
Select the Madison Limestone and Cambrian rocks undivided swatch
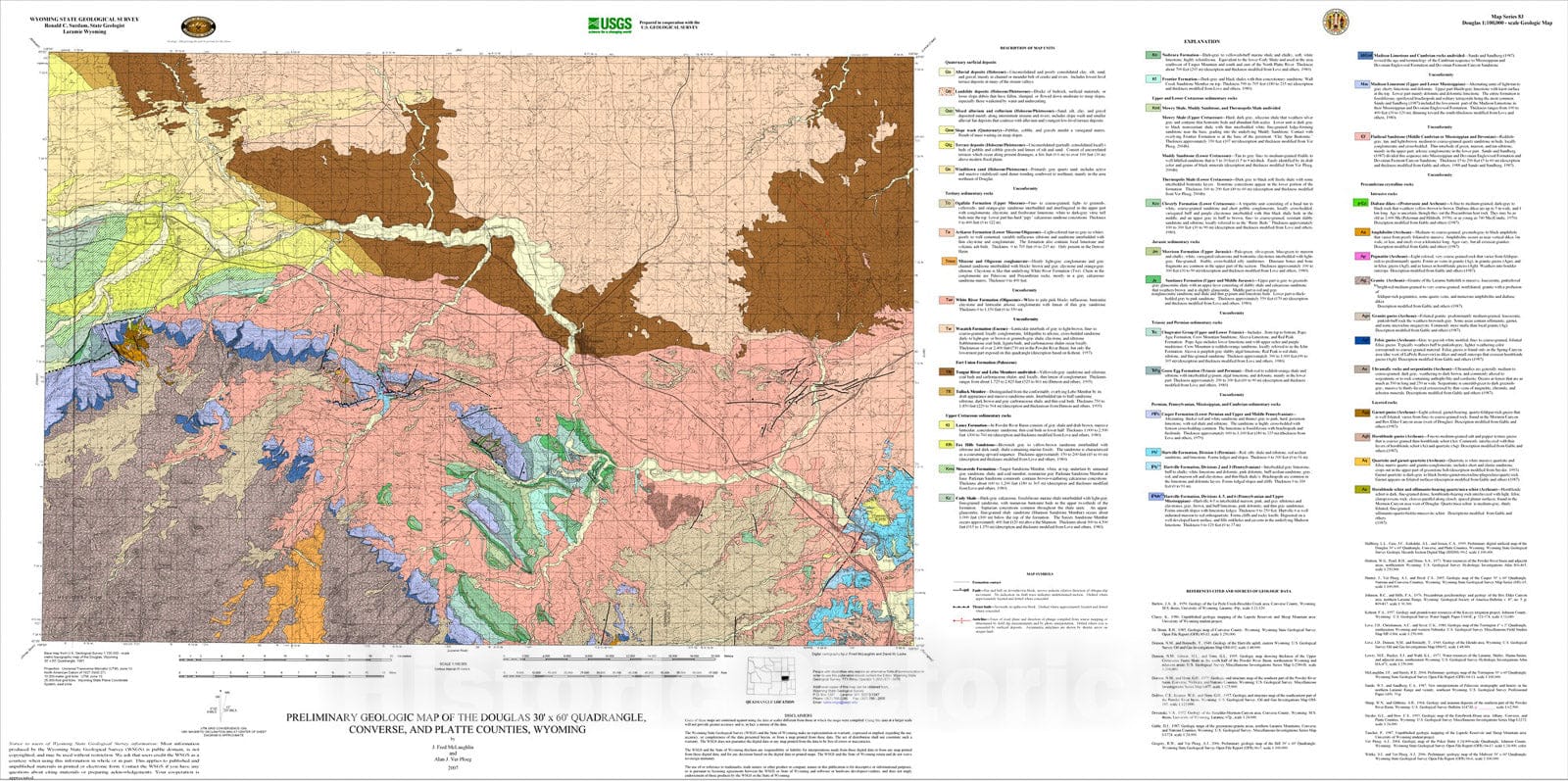(1363, 53)
